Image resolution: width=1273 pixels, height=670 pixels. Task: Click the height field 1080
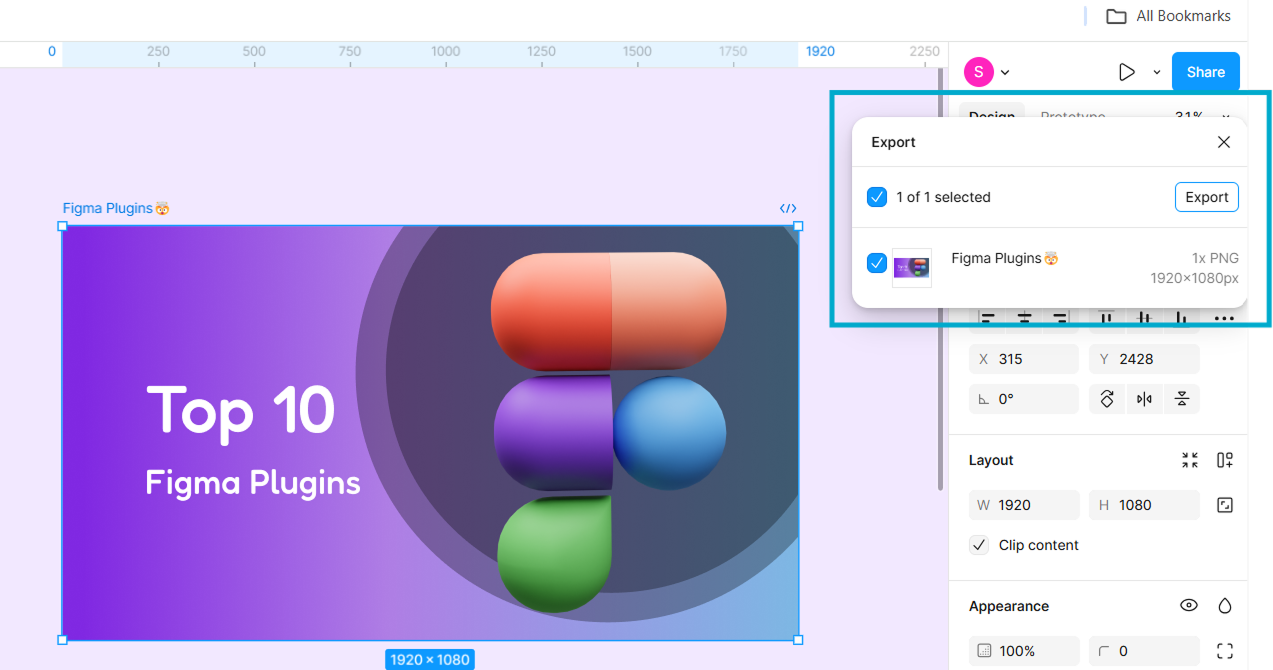[x=1144, y=505]
